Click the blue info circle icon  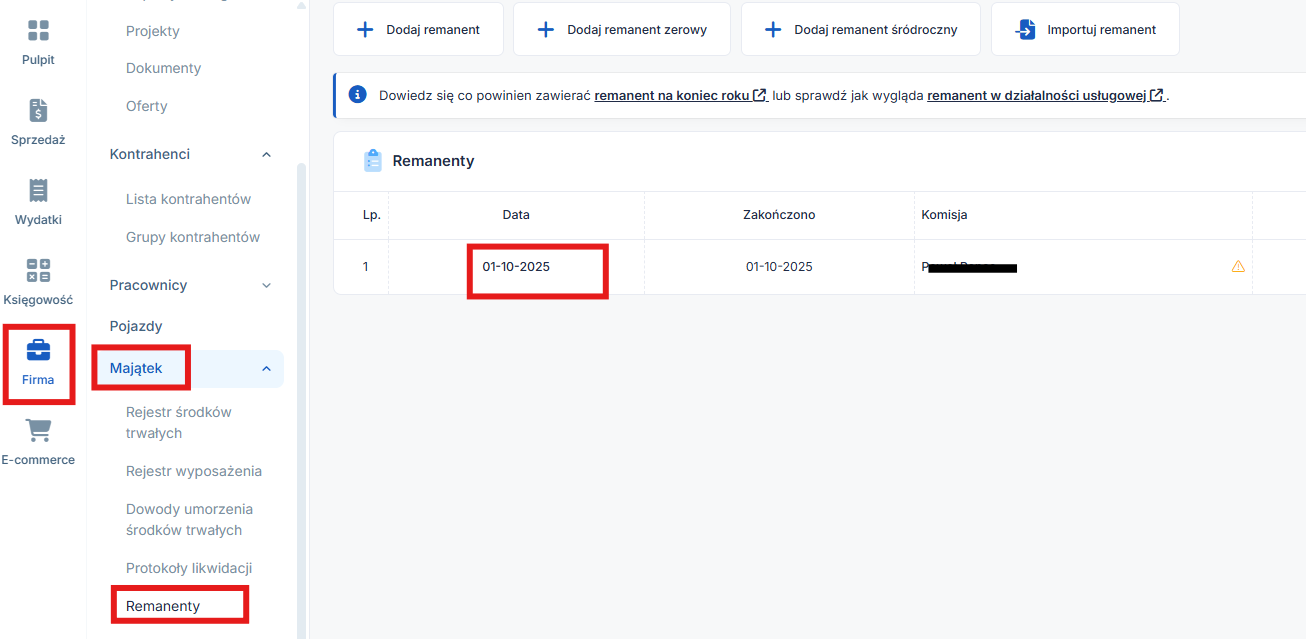[357, 95]
